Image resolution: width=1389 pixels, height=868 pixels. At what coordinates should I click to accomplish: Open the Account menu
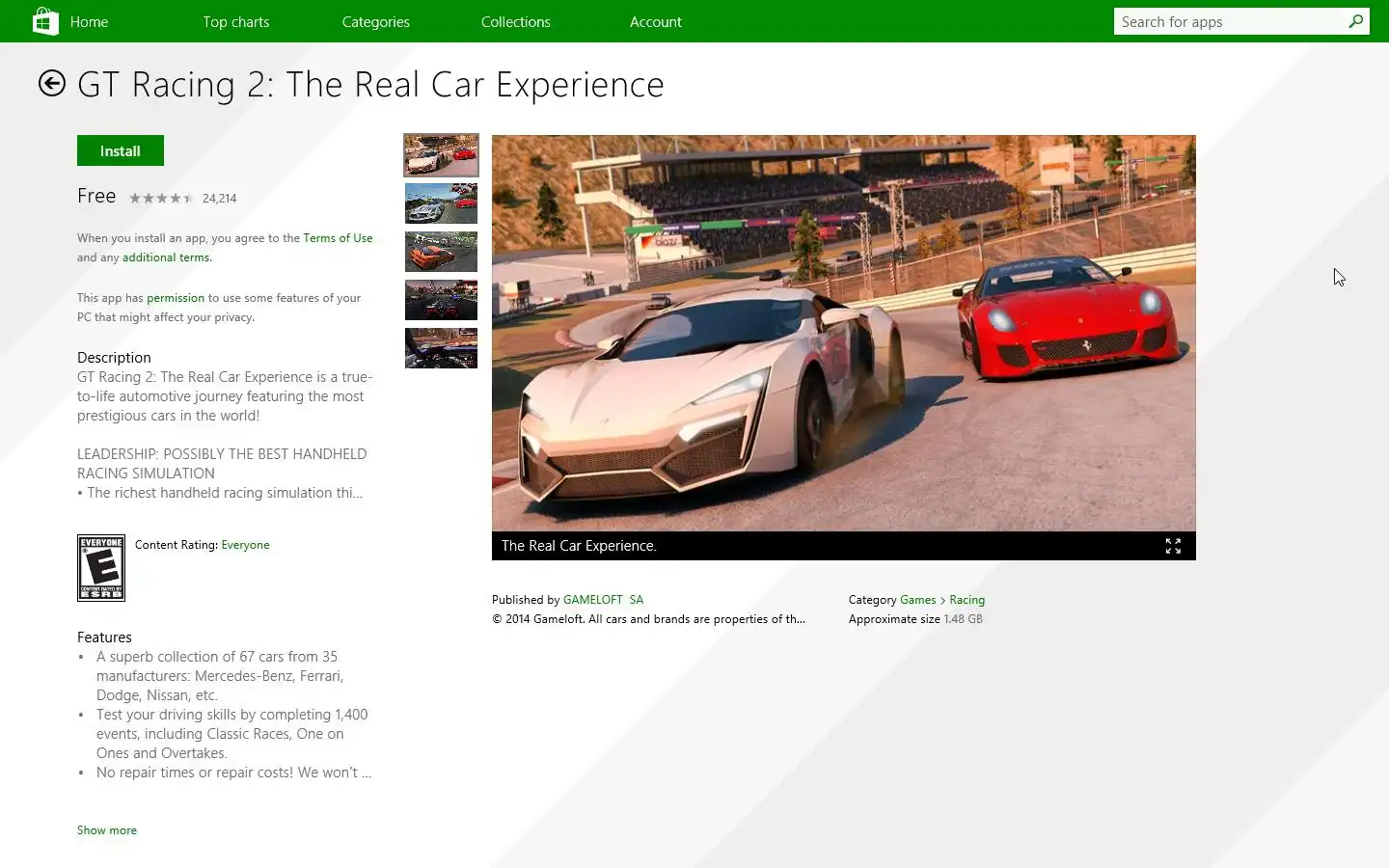coord(656,21)
